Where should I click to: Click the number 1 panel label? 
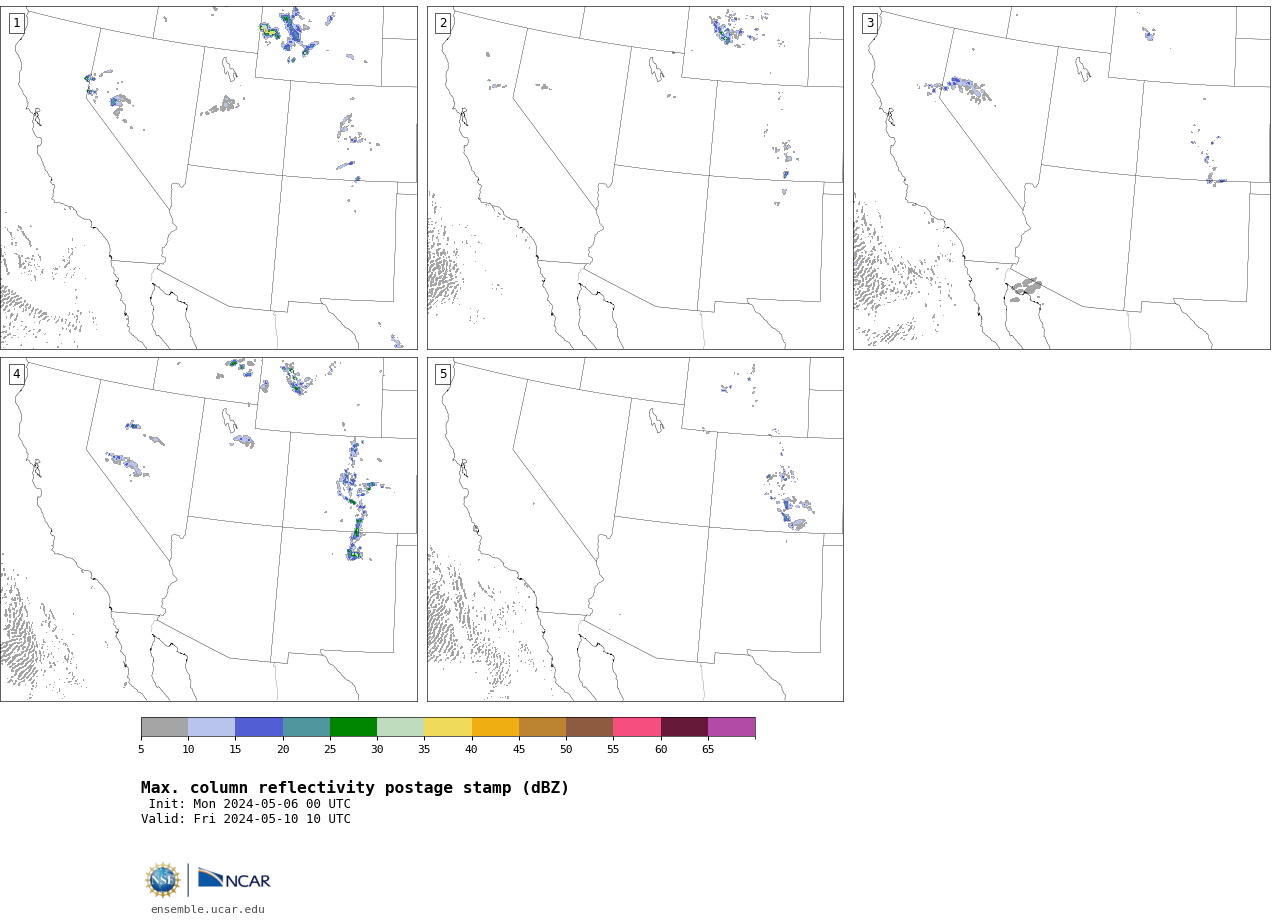pyautogui.click(x=16, y=23)
